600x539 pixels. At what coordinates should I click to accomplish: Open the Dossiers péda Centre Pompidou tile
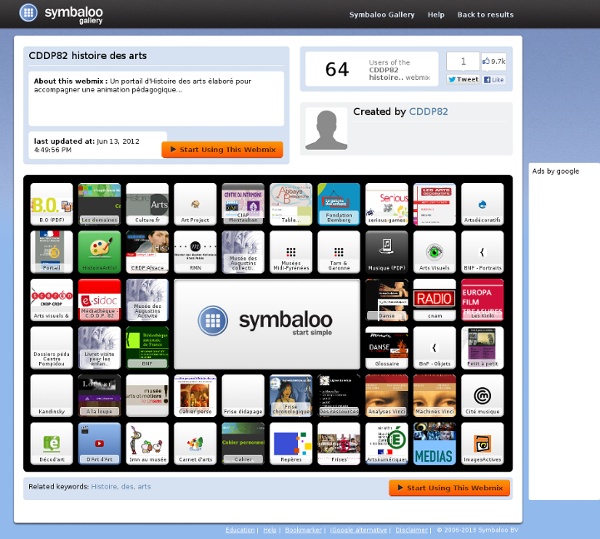[51, 347]
